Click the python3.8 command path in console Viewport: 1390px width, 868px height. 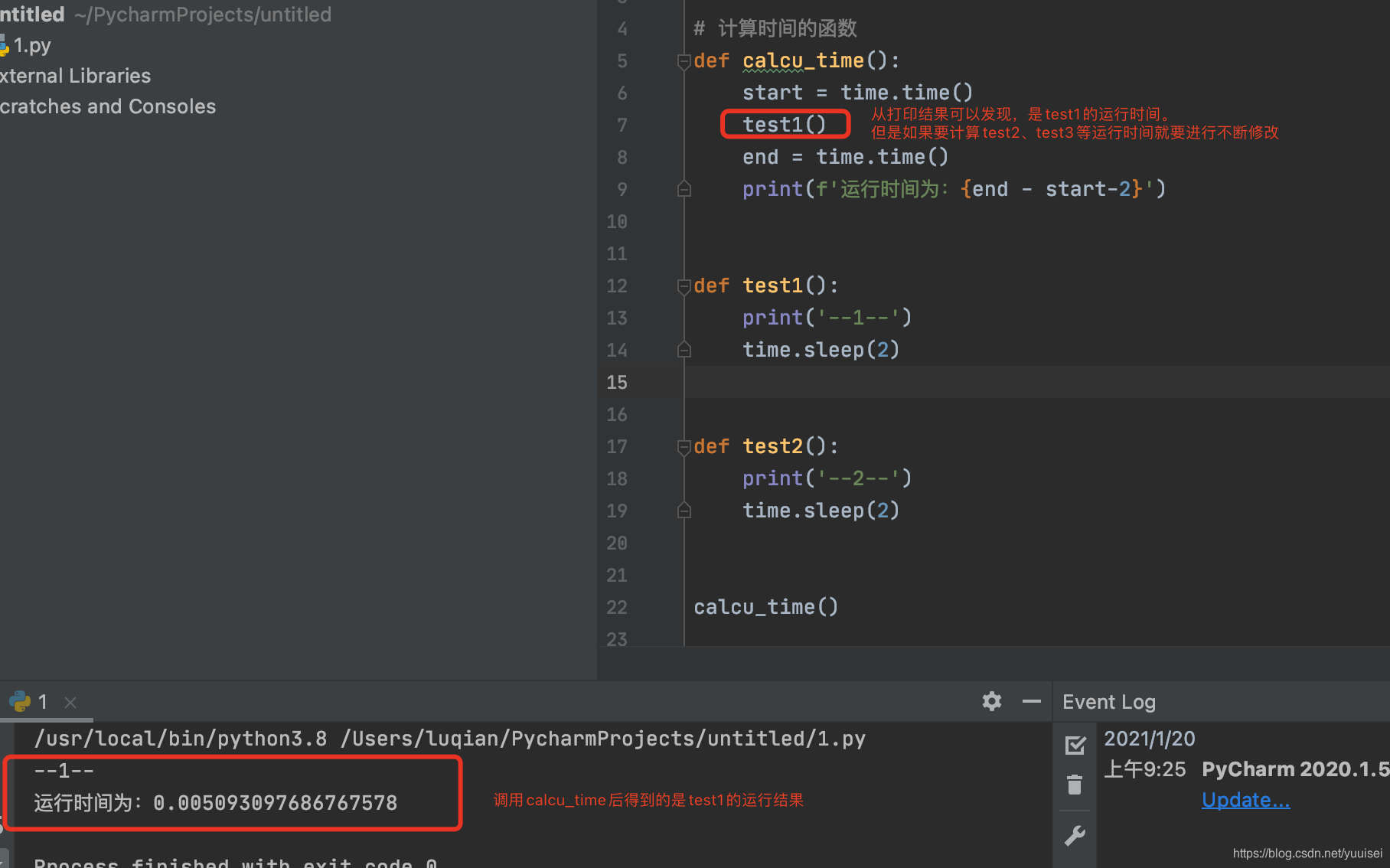(x=181, y=739)
